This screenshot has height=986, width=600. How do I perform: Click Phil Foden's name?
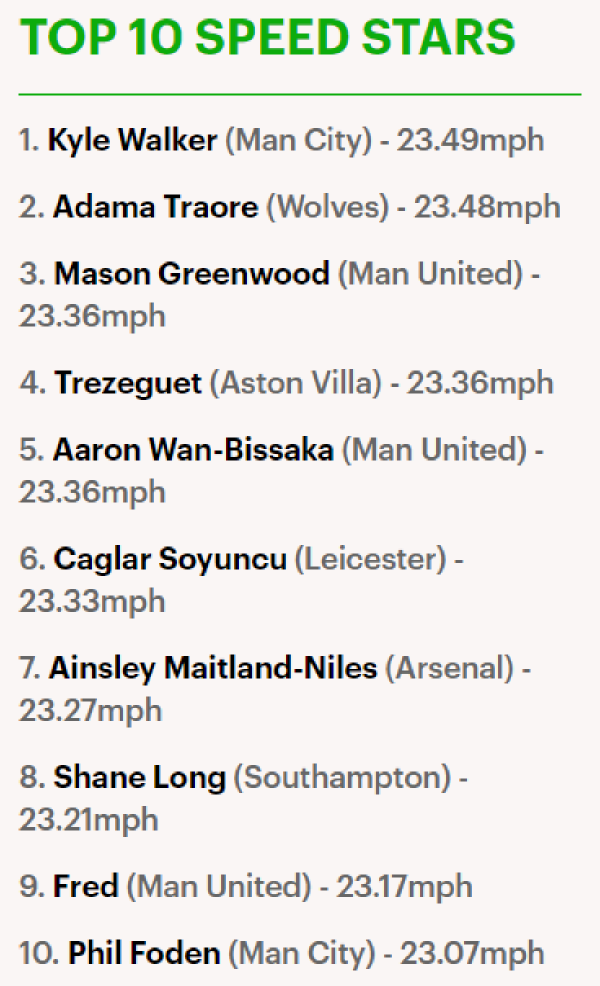(144, 953)
